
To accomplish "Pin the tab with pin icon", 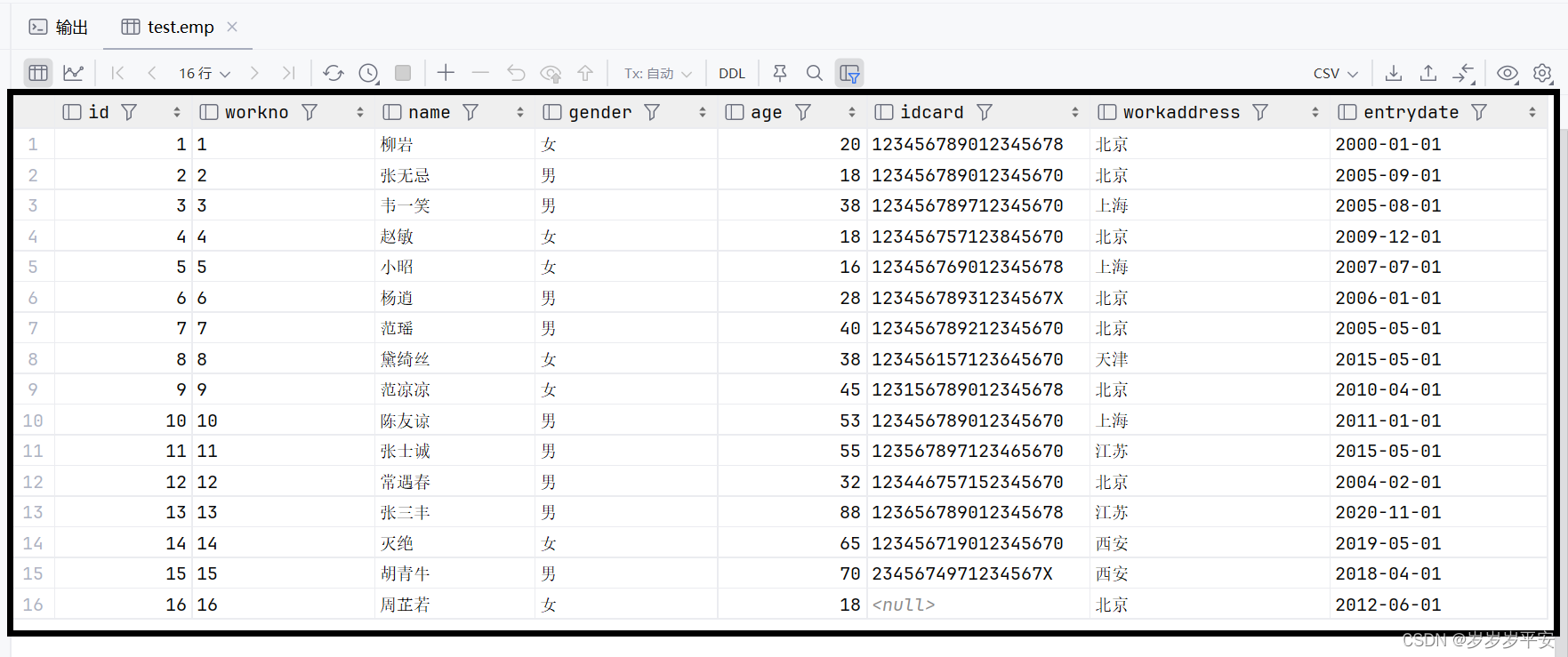I will tap(780, 73).
